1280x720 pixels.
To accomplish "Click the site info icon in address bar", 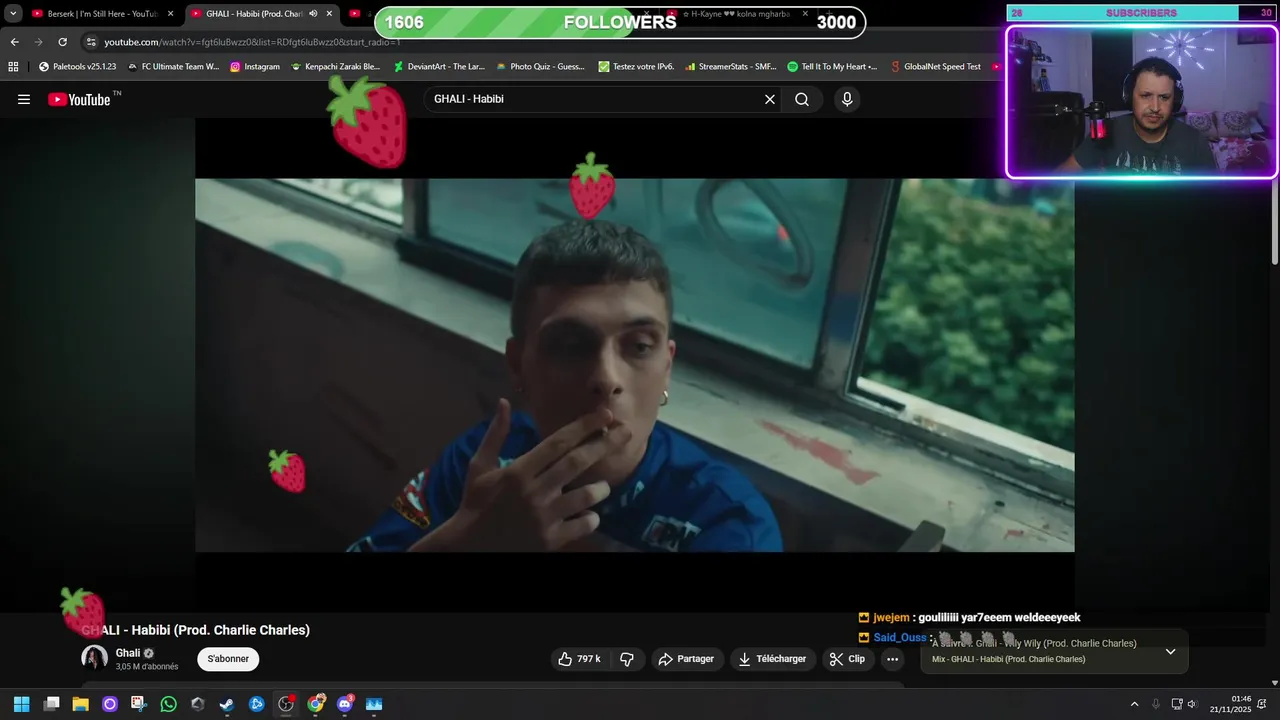I will [x=91, y=42].
